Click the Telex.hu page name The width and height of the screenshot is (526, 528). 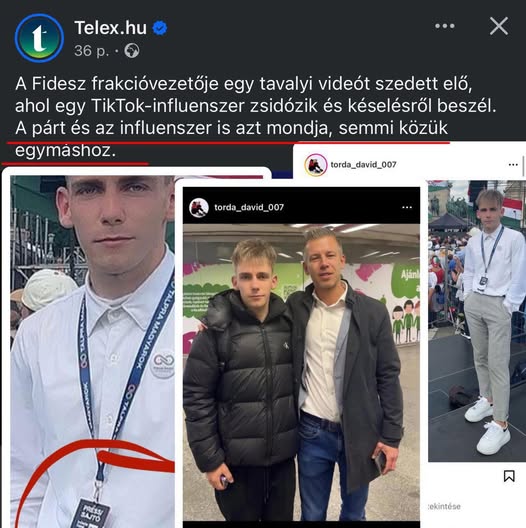(x=110, y=28)
